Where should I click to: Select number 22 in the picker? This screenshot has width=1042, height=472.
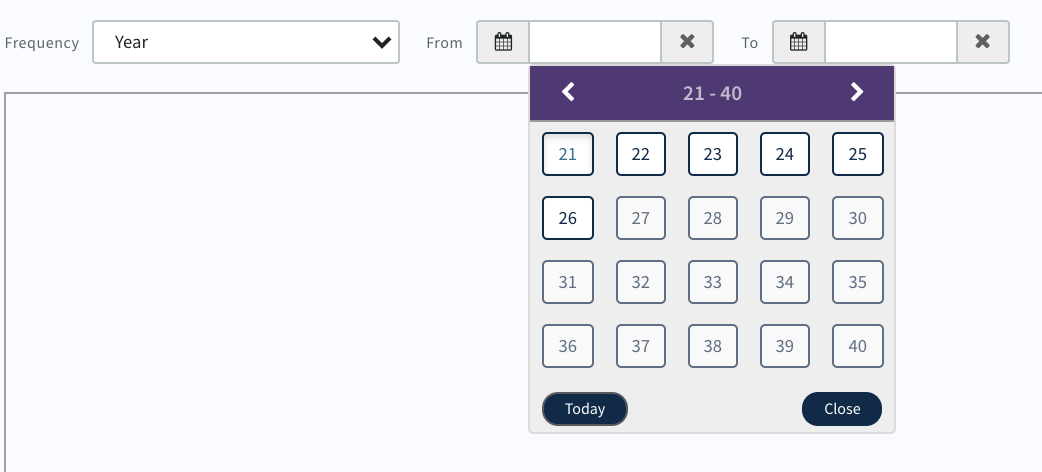(x=641, y=154)
